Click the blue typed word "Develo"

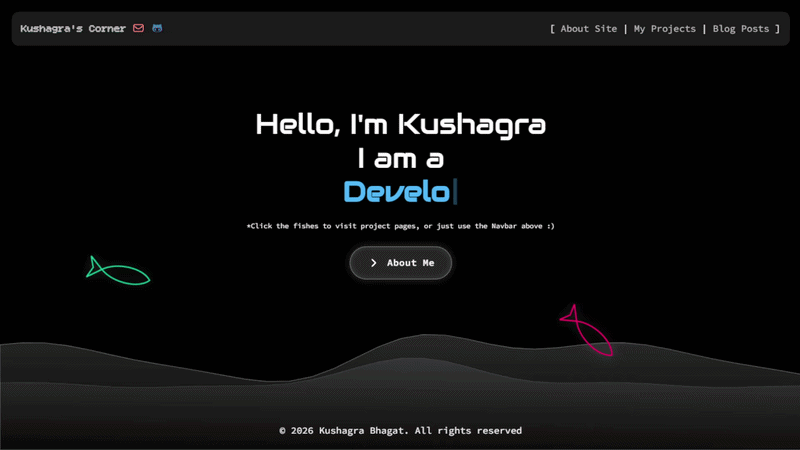(396, 192)
